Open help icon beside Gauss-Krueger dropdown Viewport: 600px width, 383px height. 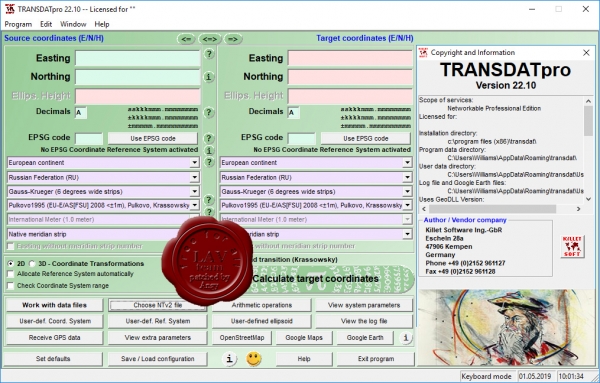click(209, 199)
